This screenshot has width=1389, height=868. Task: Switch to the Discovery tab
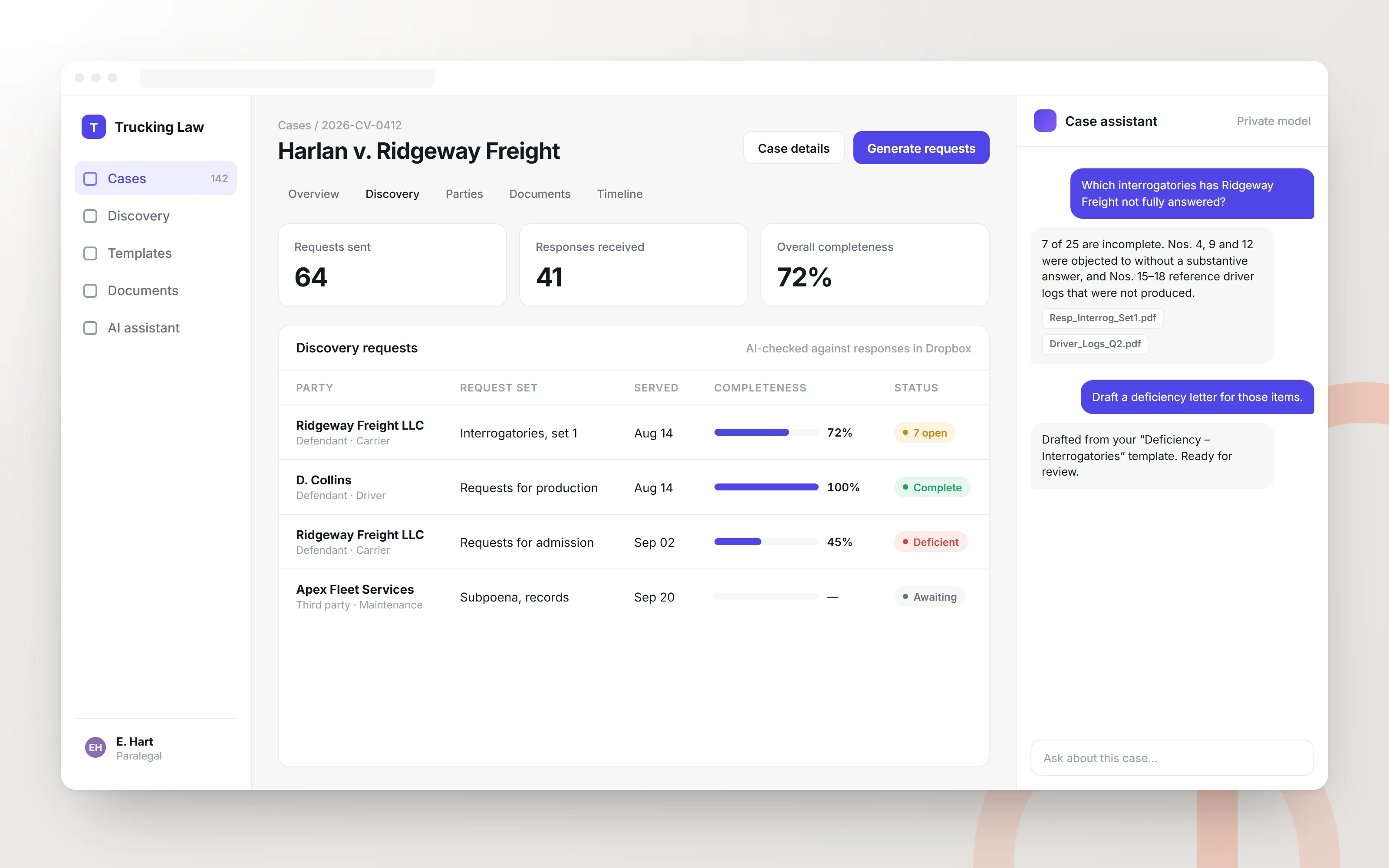click(392, 194)
